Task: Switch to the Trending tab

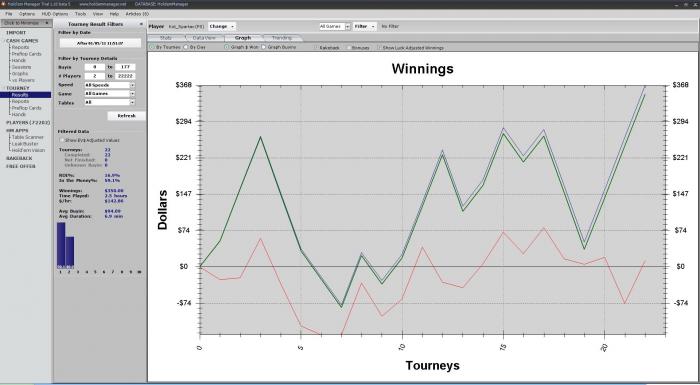Action: click(x=282, y=38)
